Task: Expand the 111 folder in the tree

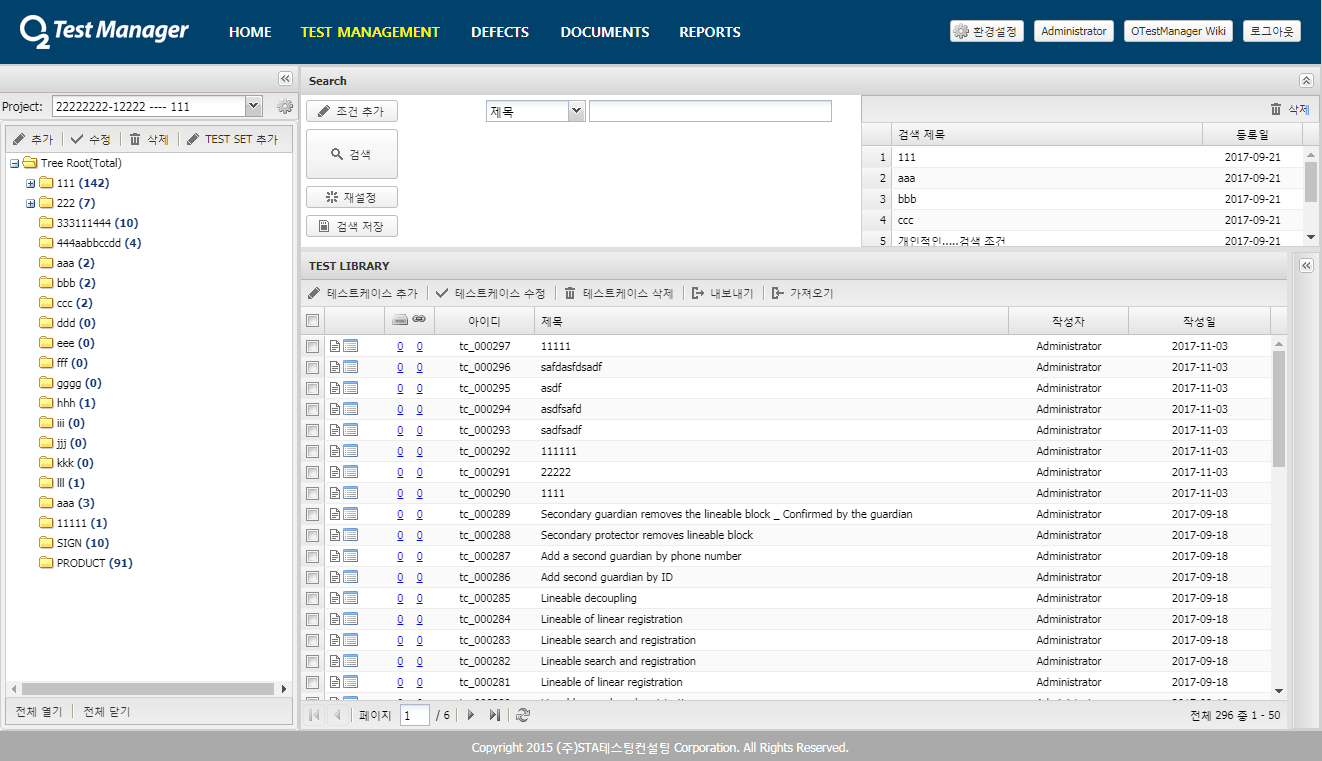Action: 30,183
